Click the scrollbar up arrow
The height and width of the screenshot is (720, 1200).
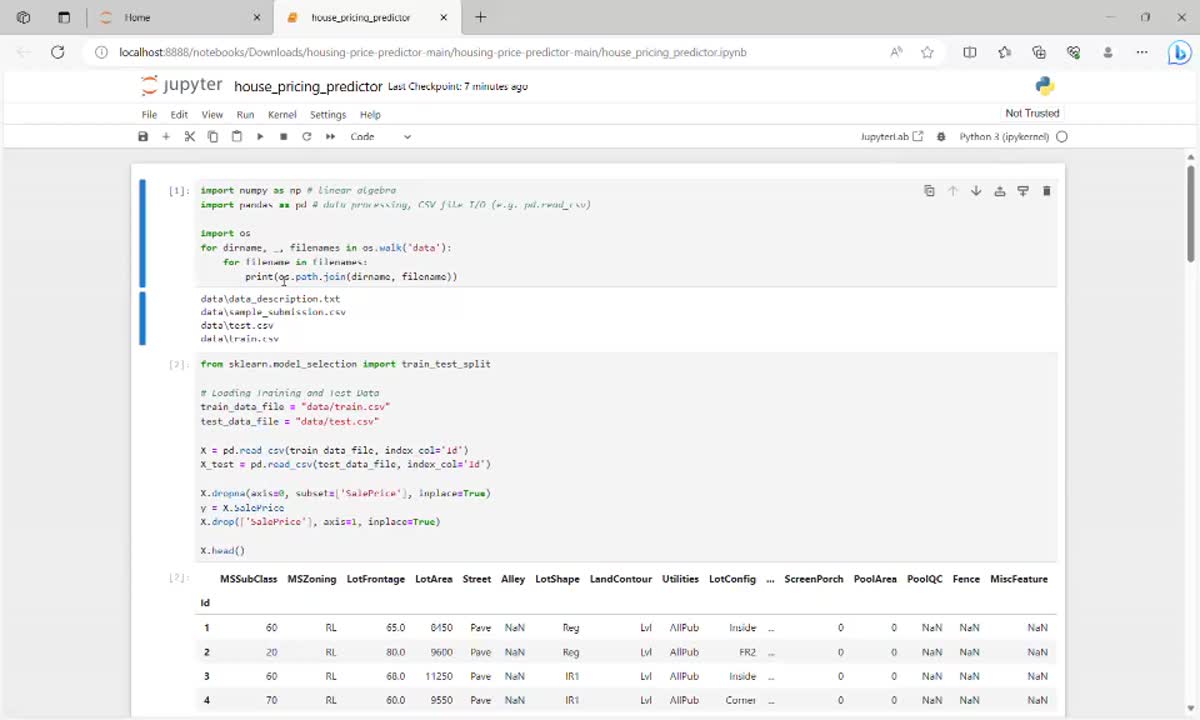coord(1191,158)
